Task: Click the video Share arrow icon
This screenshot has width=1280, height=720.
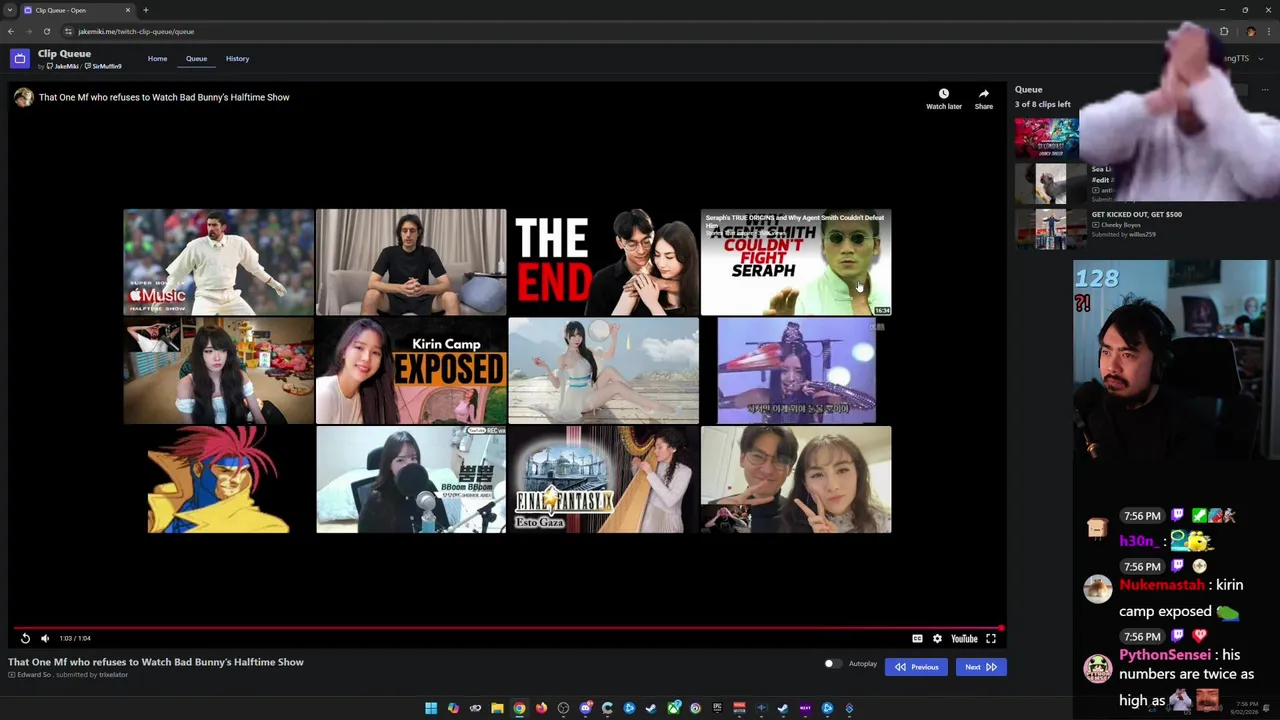Action: tap(984, 93)
